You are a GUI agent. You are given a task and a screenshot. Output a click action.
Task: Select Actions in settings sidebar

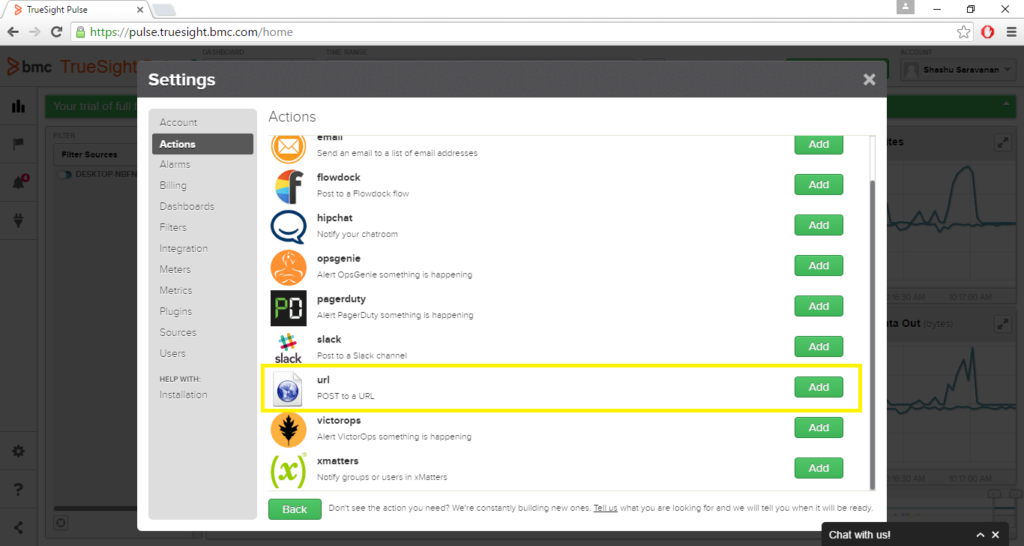point(202,144)
